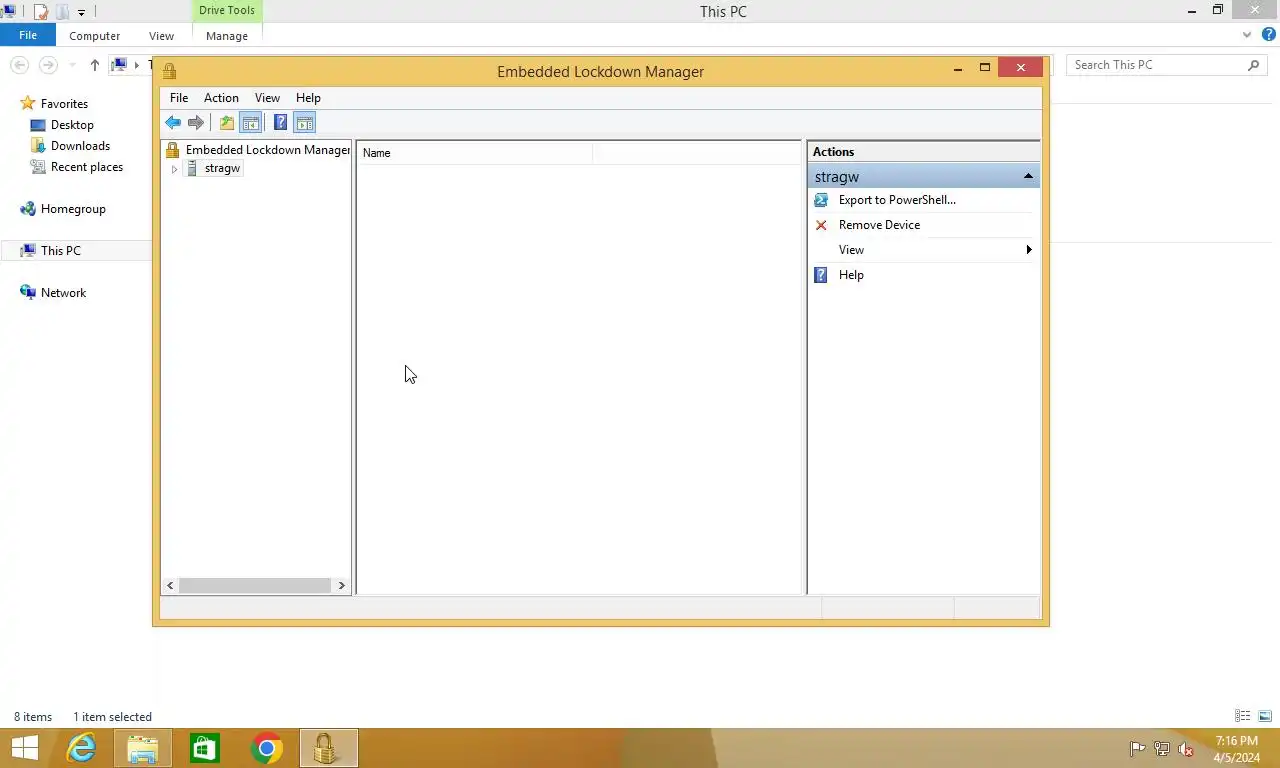Viewport: 1280px width, 768px height.
Task: Toggle Show/Hide Console Tree toolbar button
Action: [x=251, y=123]
